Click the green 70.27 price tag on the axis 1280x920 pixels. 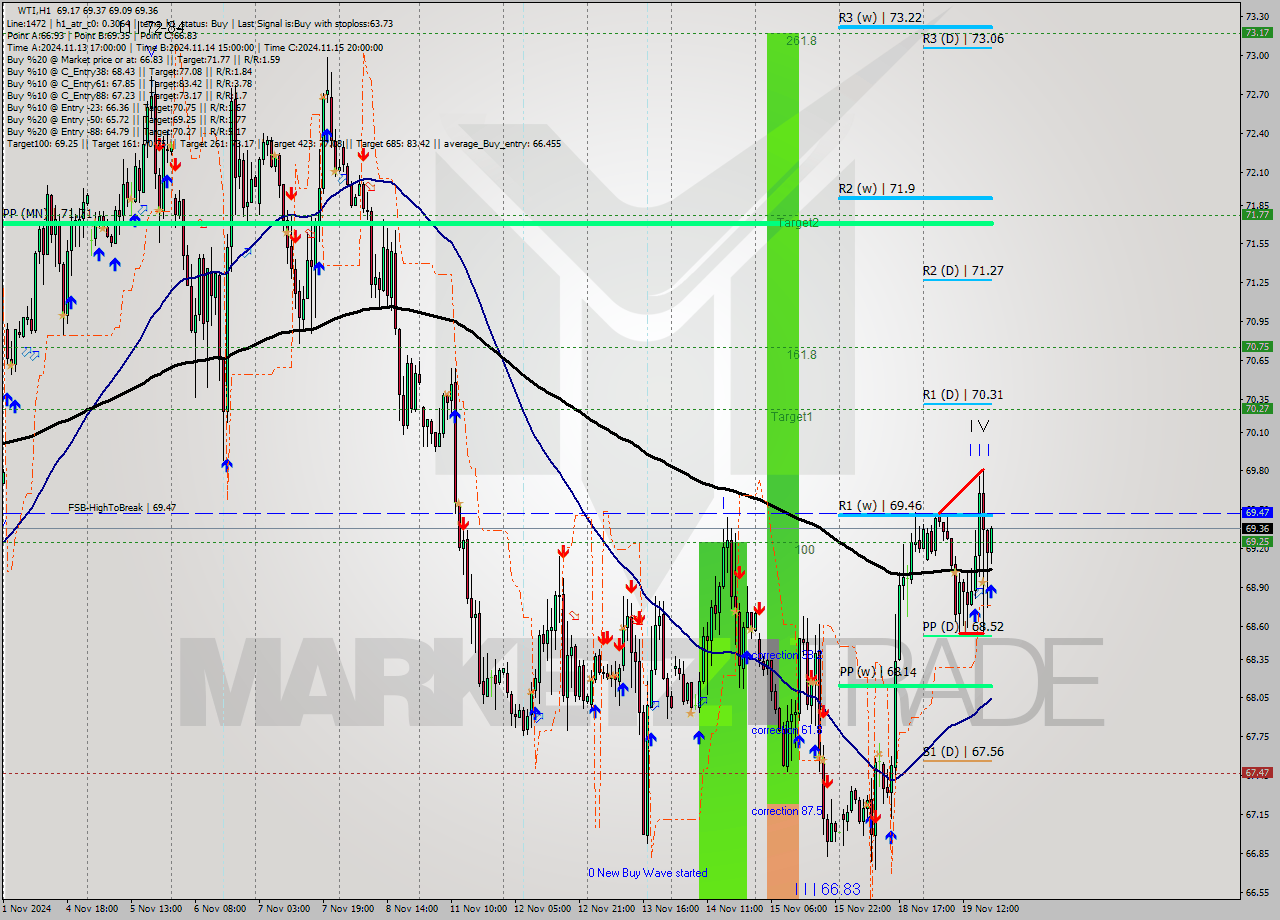click(1257, 408)
